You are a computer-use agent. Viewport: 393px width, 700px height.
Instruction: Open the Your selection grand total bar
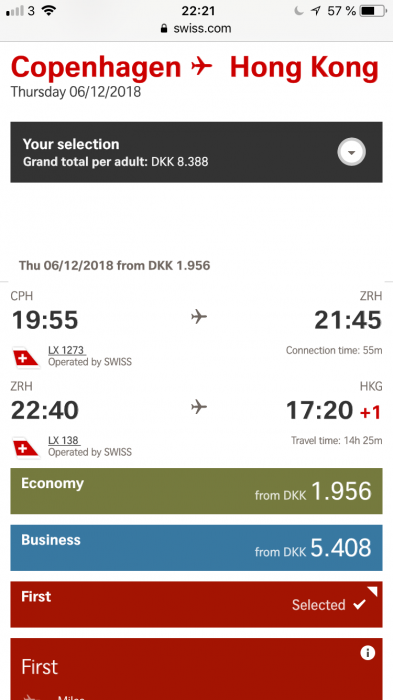[x=196, y=152]
